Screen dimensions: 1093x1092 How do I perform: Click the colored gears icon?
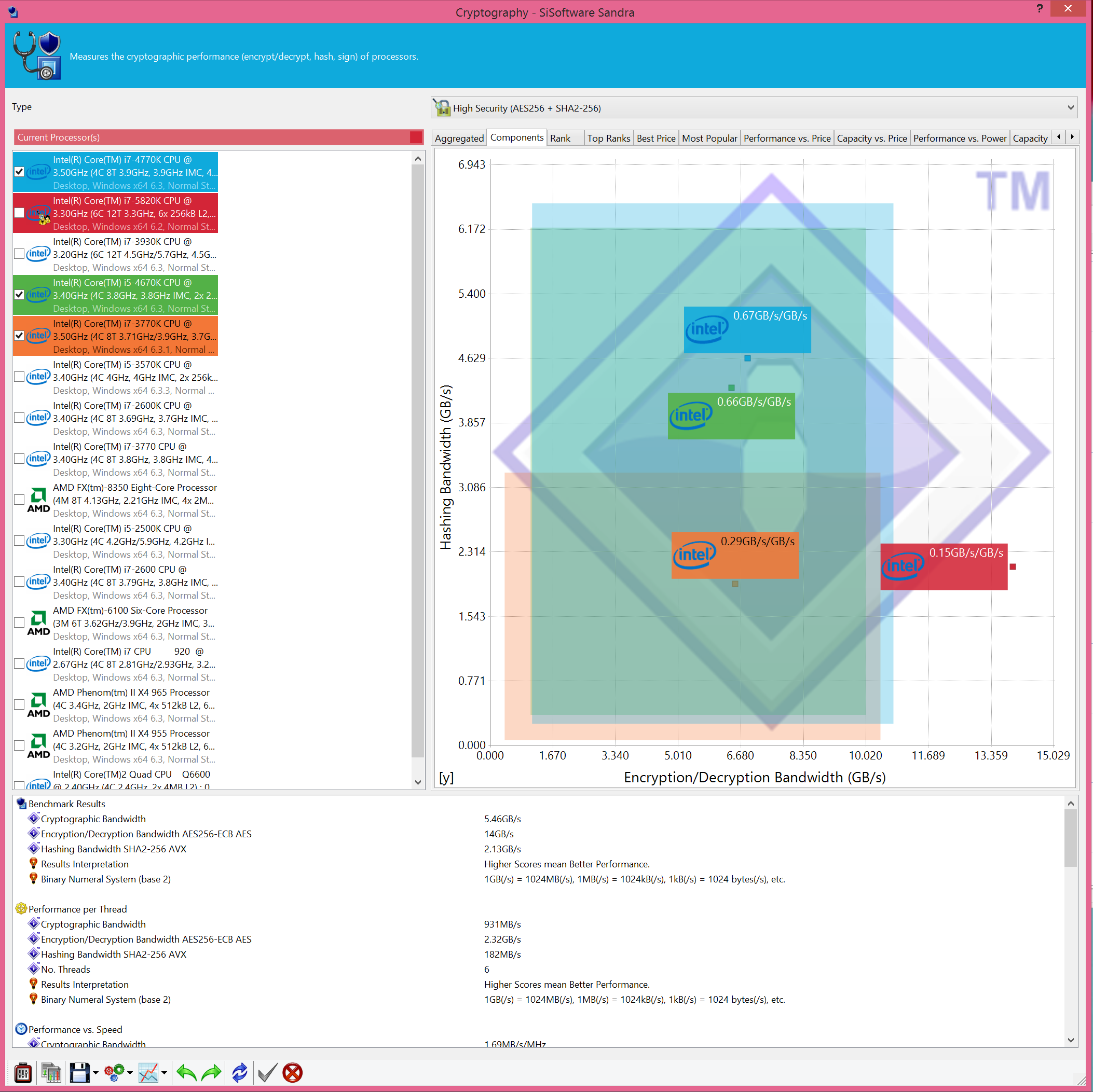click(x=114, y=1073)
